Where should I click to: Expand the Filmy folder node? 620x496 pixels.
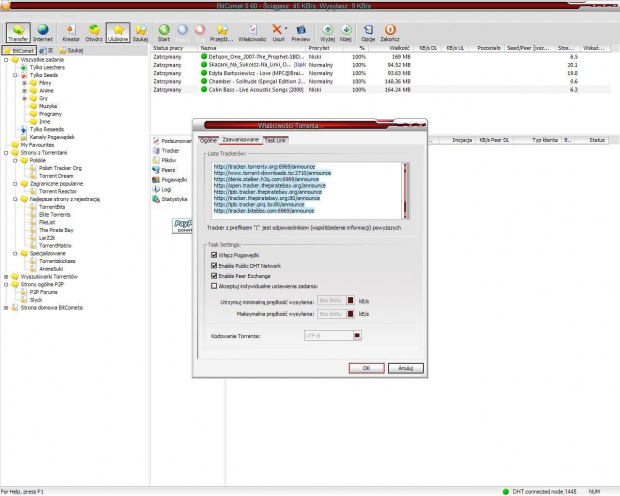tap(24, 83)
